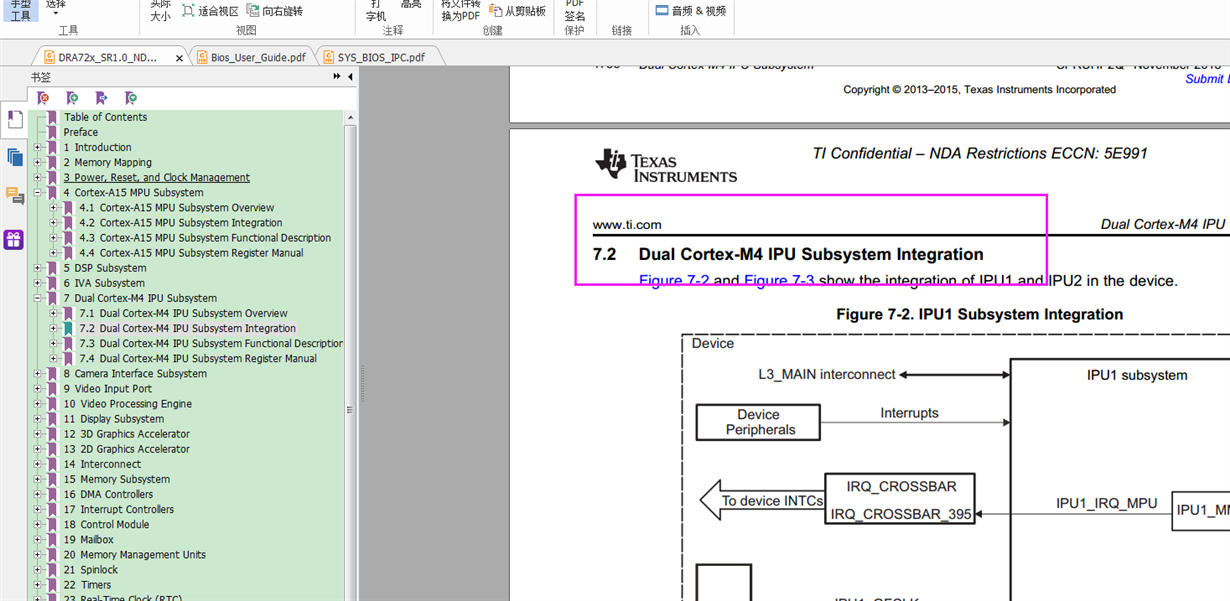This screenshot has height=601, width=1230.
Task: Open 7.1 Dual Cortex-M4 IPU Subsystem Overview
Action: [183, 313]
